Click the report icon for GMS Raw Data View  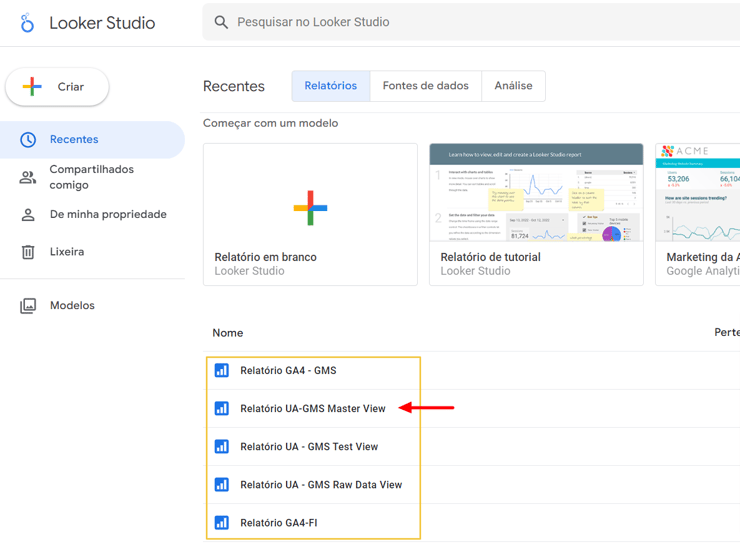222,485
